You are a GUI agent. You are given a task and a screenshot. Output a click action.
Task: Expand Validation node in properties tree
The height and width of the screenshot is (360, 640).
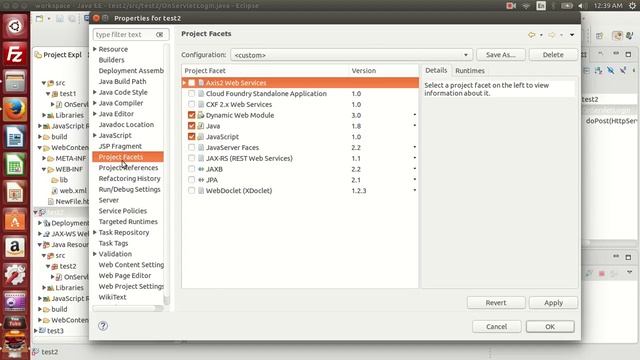coord(95,254)
